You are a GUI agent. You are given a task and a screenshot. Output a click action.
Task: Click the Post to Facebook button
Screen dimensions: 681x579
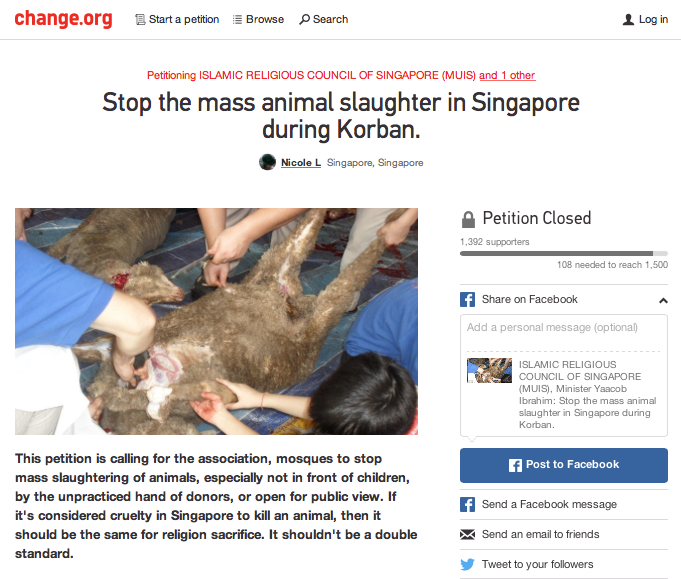(x=564, y=465)
